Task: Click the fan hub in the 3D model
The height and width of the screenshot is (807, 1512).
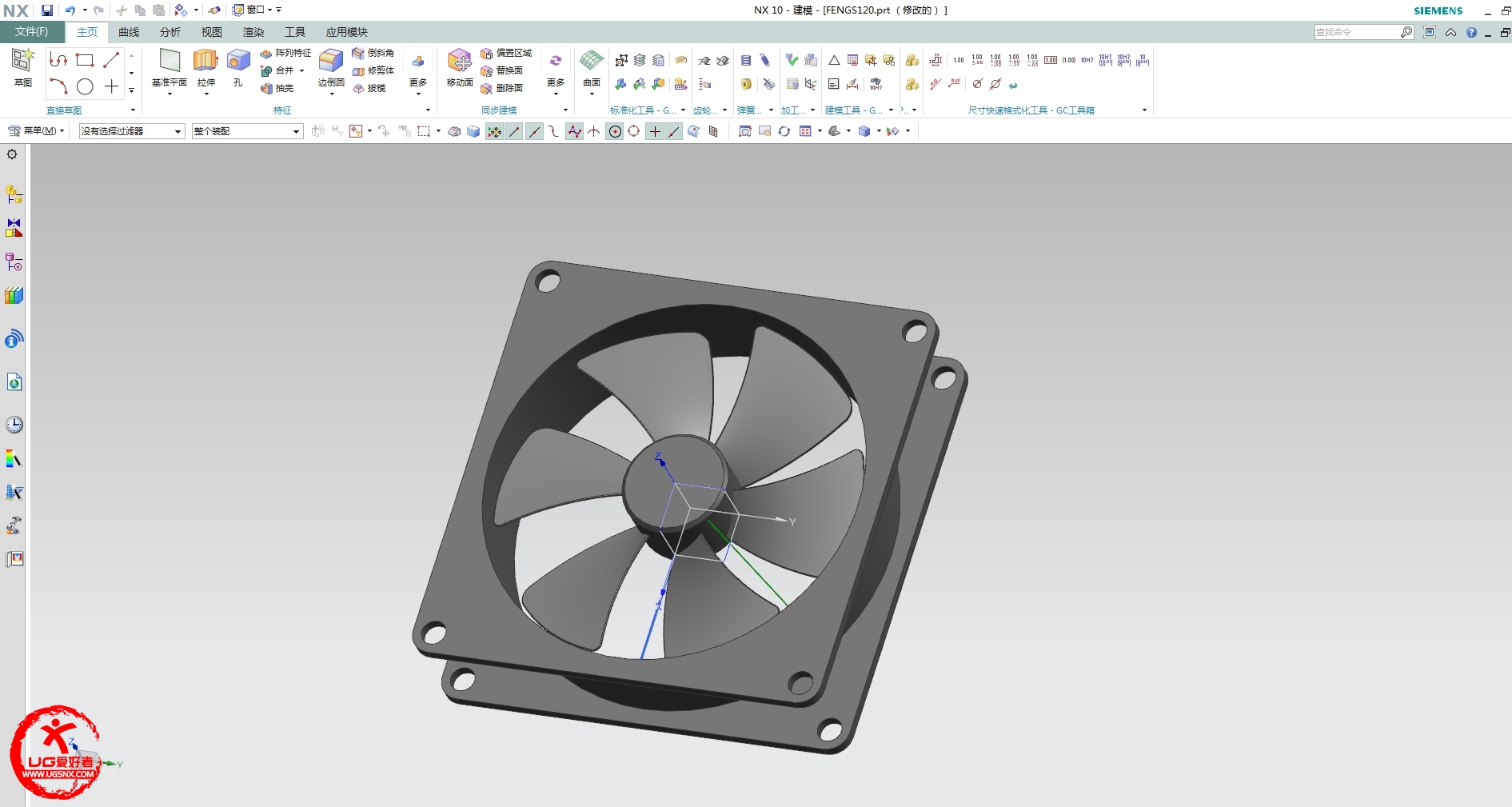Action: (x=674, y=484)
